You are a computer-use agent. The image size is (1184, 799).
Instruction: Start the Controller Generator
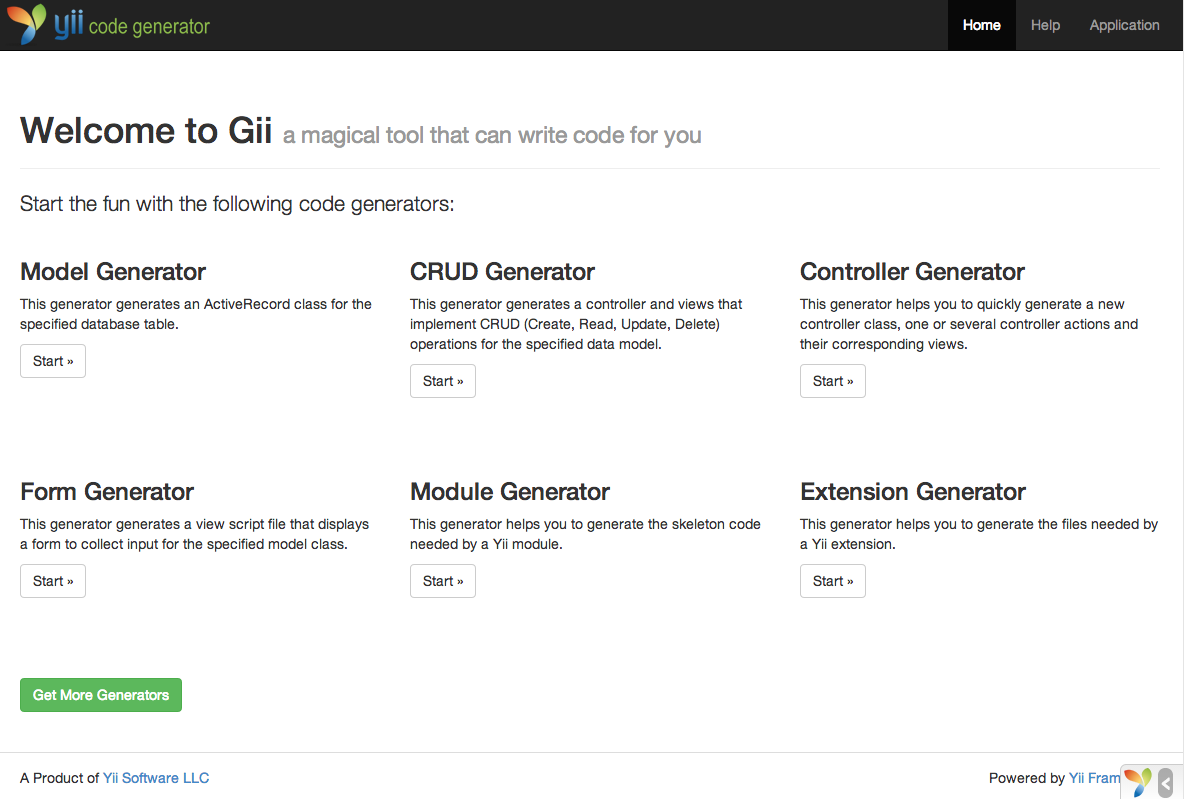(x=832, y=381)
